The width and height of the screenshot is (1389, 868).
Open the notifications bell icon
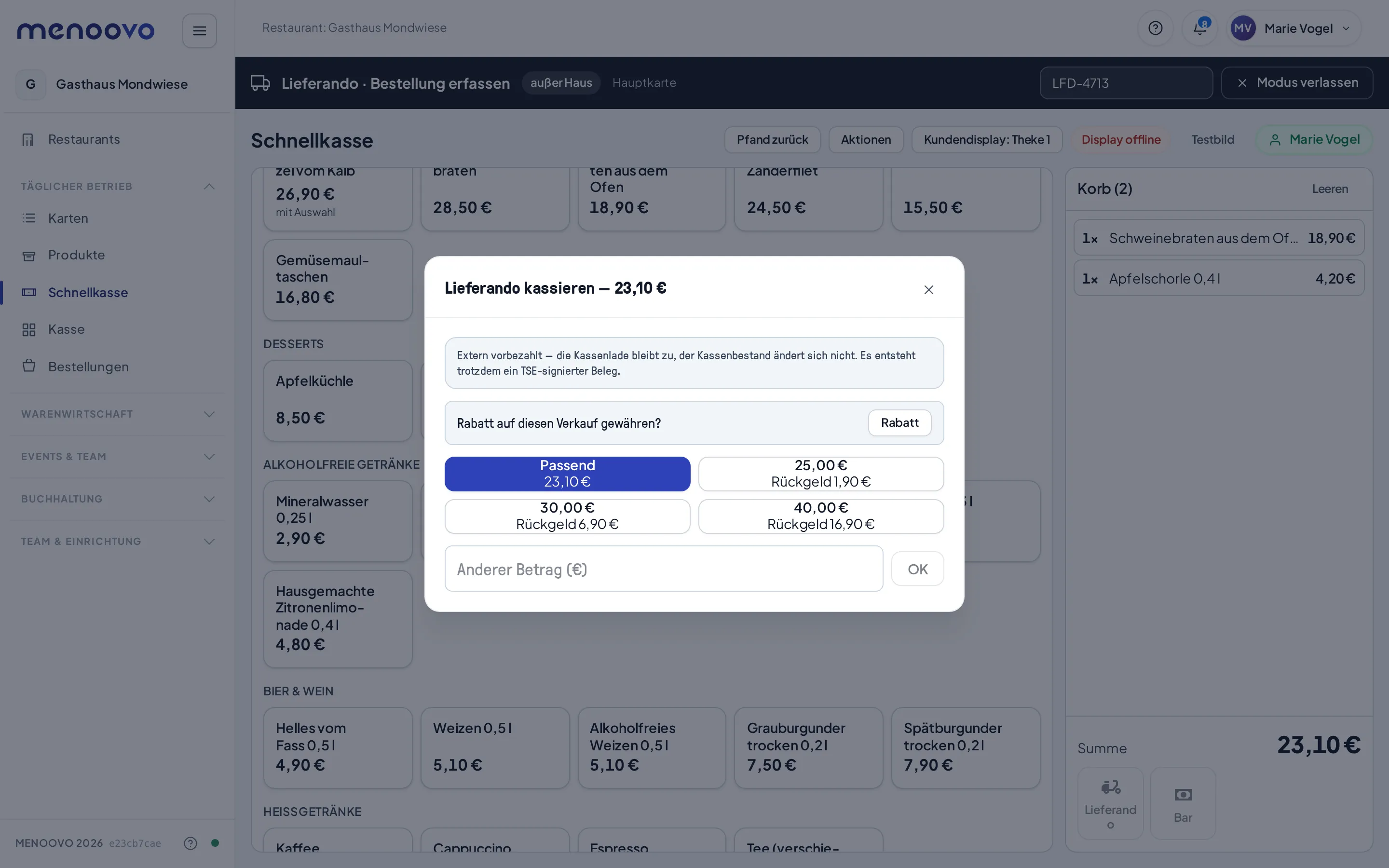(1199, 28)
